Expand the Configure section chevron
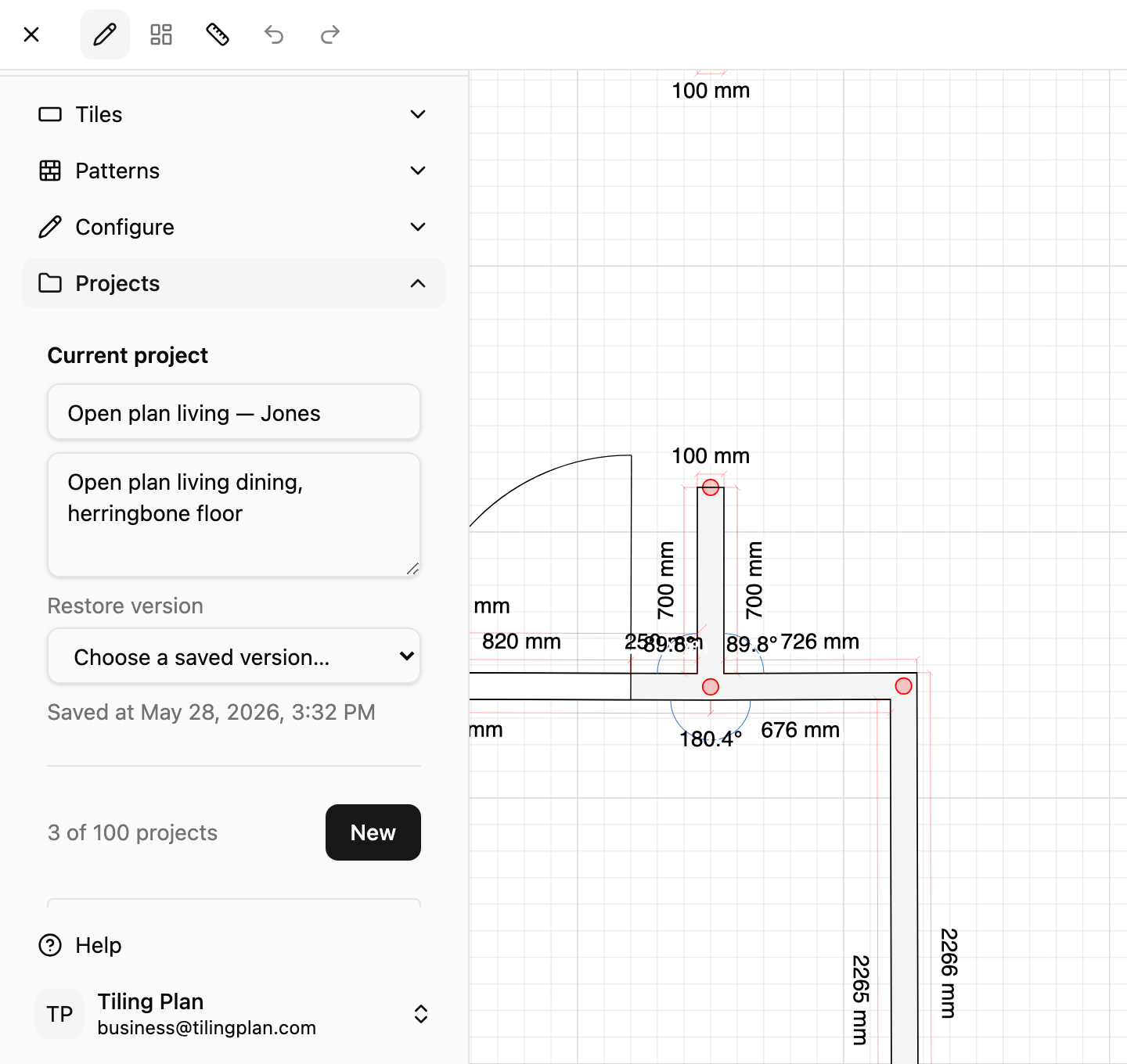The width and height of the screenshot is (1127, 1064). click(x=418, y=227)
